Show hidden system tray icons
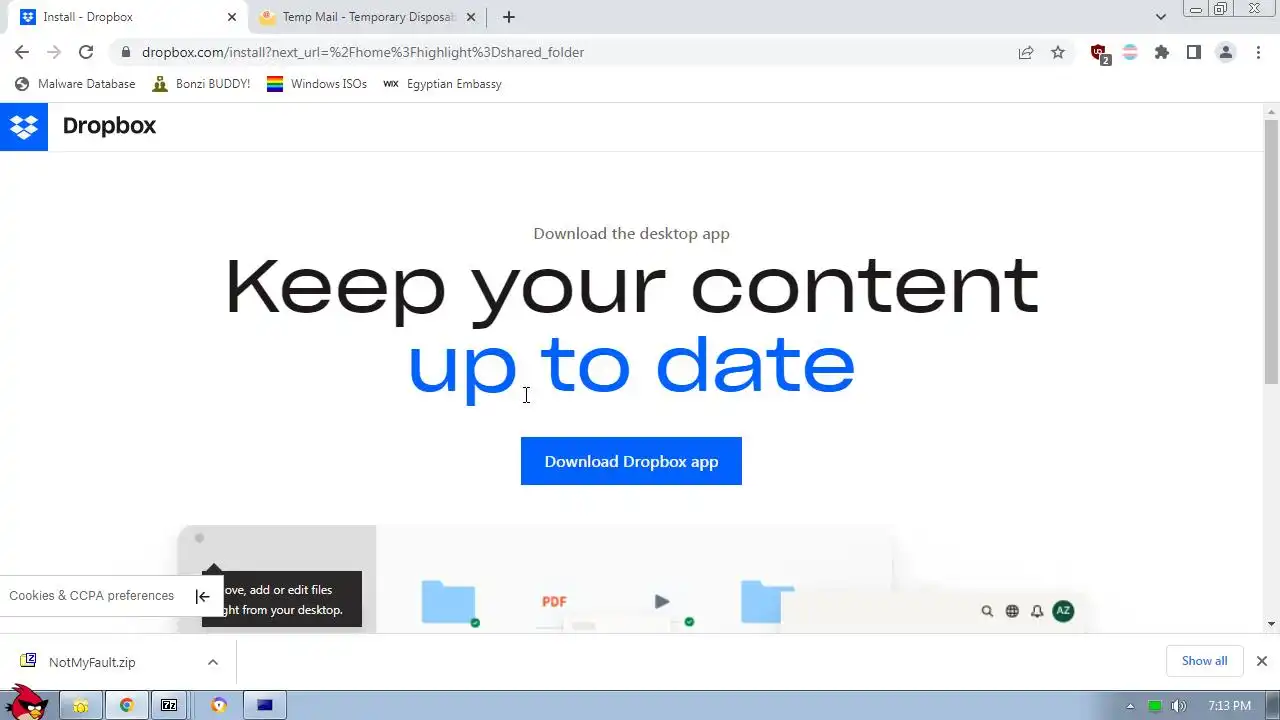This screenshot has height=720, width=1280. (x=1130, y=707)
